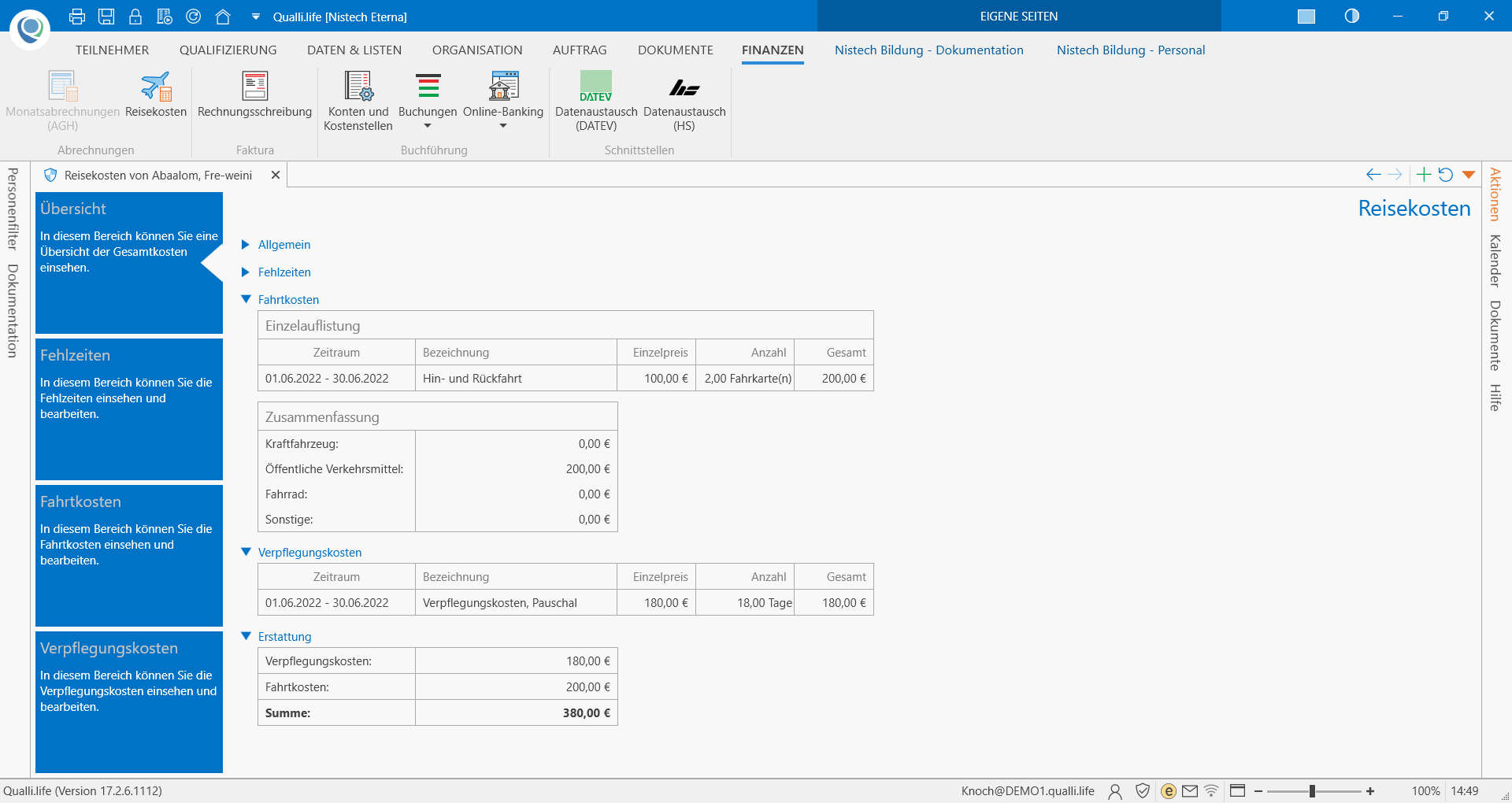Image resolution: width=1512 pixels, height=803 pixels.
Task: Click the Qualli.life application logo button
Action: 30,29
